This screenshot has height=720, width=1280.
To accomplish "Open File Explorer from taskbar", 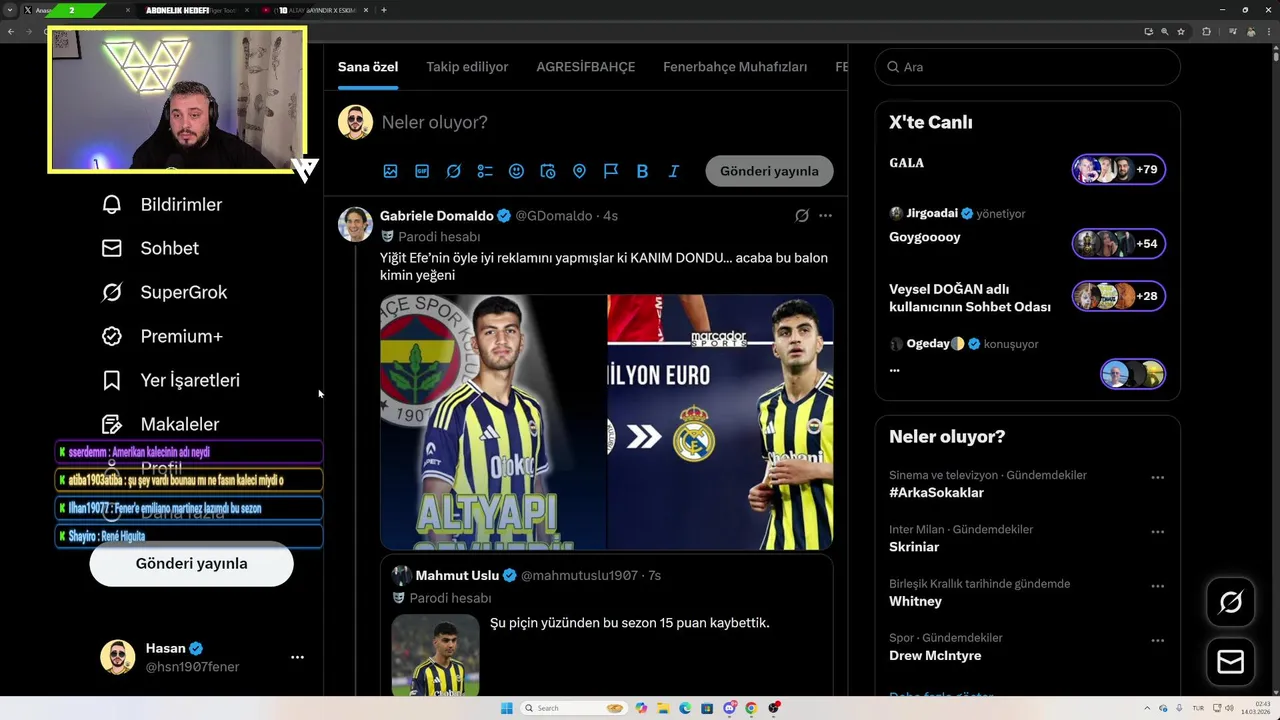I will point(663,708).
